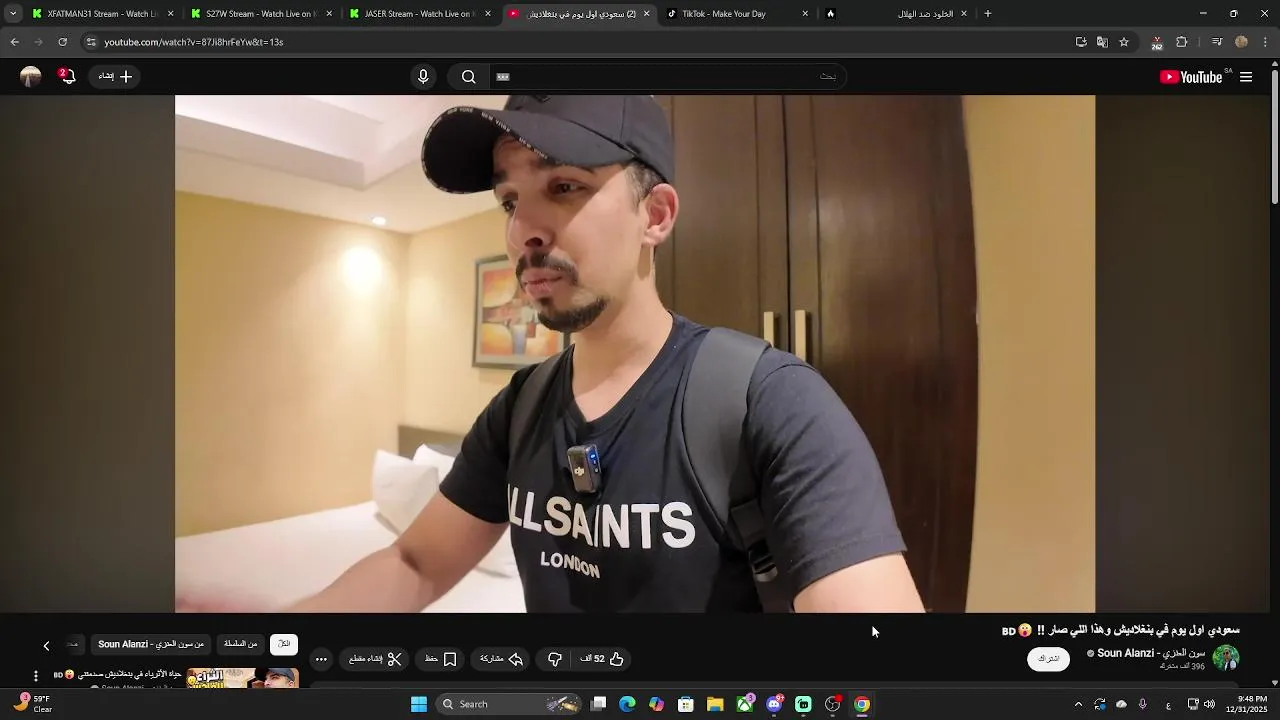Open OBS Studio from taskbar
The image size is (1280, 720).
click(x=832, y=704)
